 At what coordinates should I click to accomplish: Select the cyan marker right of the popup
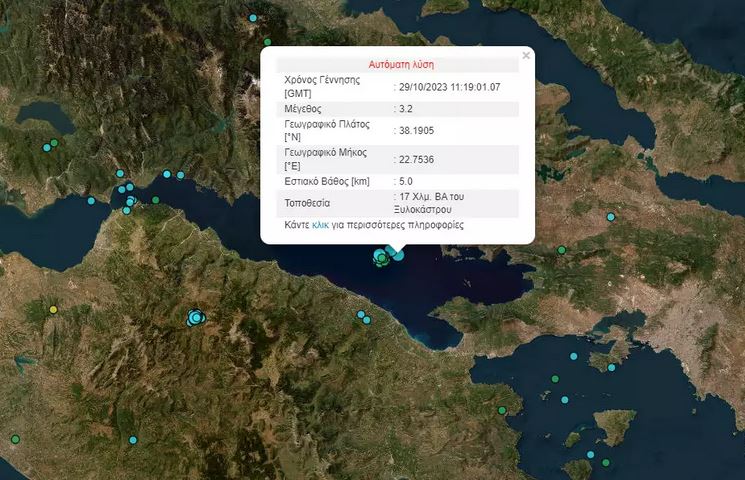coord(611,217)
